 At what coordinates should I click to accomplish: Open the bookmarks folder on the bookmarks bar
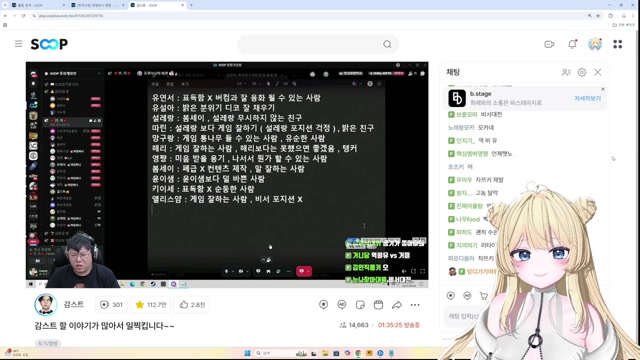[624, 25]
